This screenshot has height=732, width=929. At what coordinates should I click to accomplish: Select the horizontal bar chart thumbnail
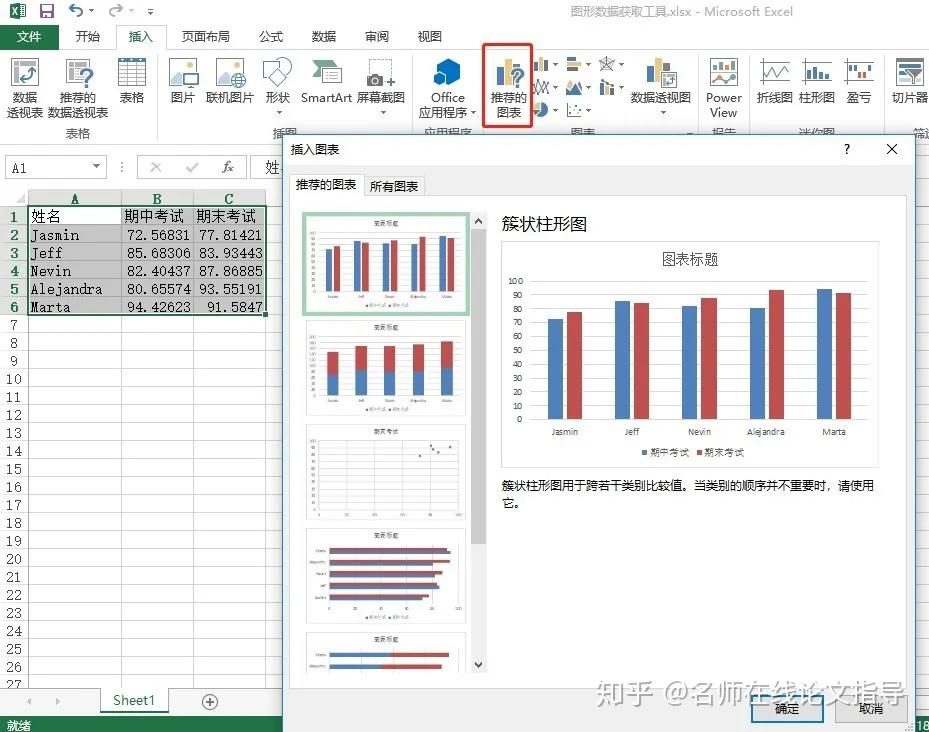(385, 575)
